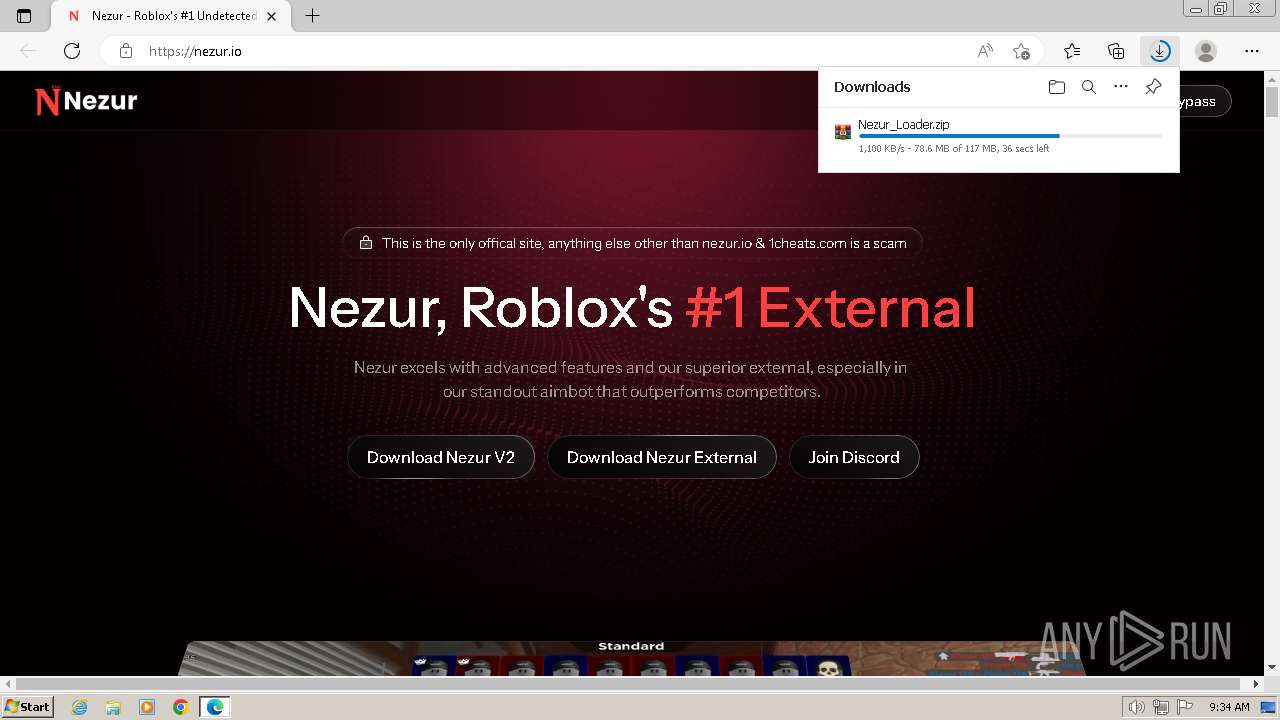
Task: Click Download Nezur V2 button
Action: coord(441,457)
